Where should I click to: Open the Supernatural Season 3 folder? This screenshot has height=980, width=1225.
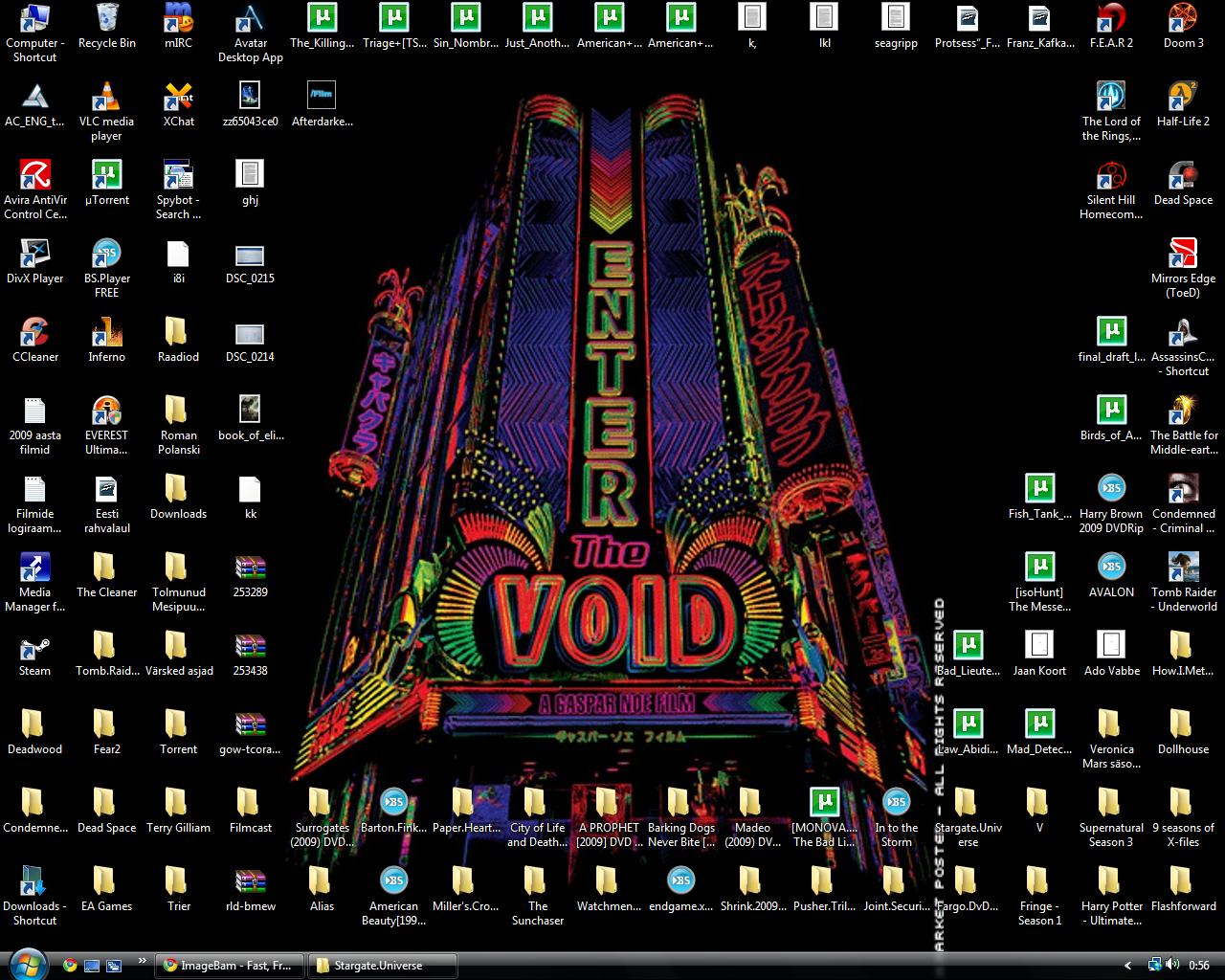pos(1111,818)
